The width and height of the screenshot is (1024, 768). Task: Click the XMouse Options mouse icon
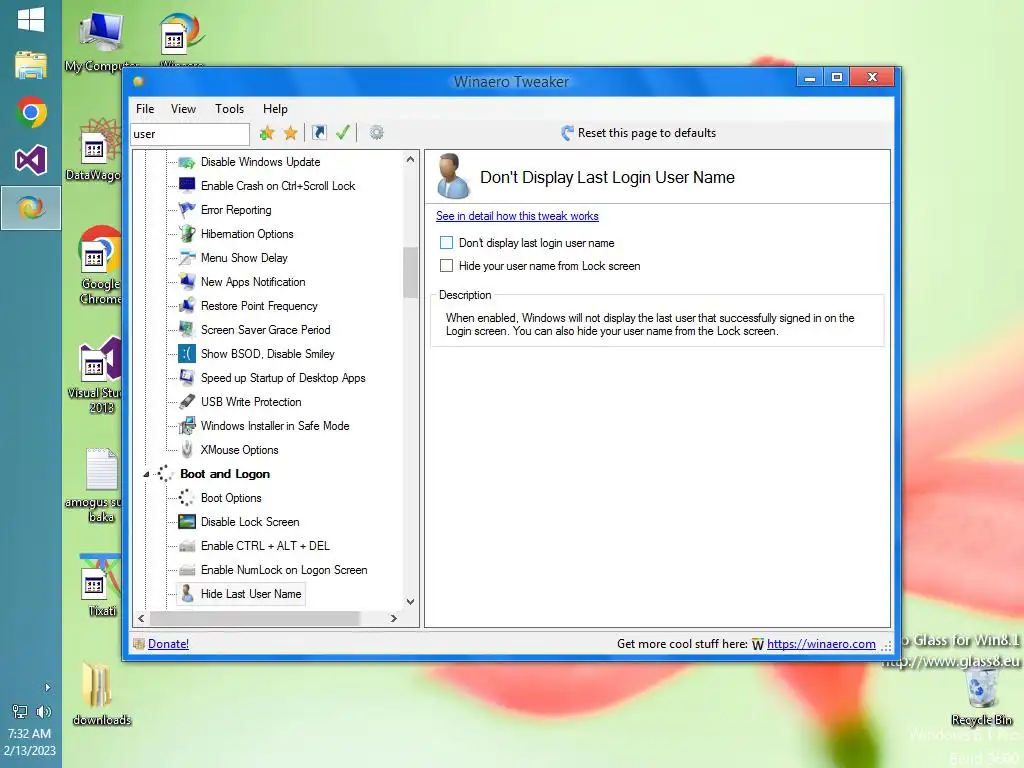187,450
